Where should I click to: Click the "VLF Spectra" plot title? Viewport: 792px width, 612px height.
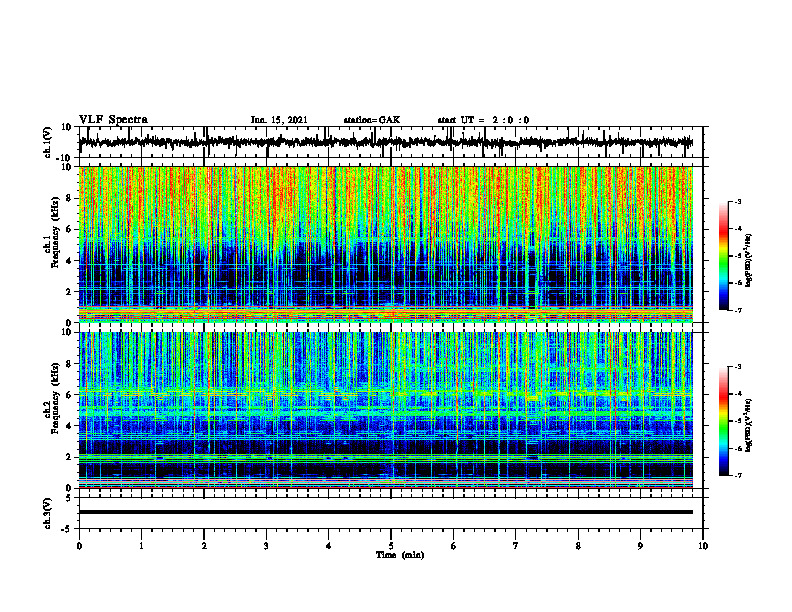[114, 120]
